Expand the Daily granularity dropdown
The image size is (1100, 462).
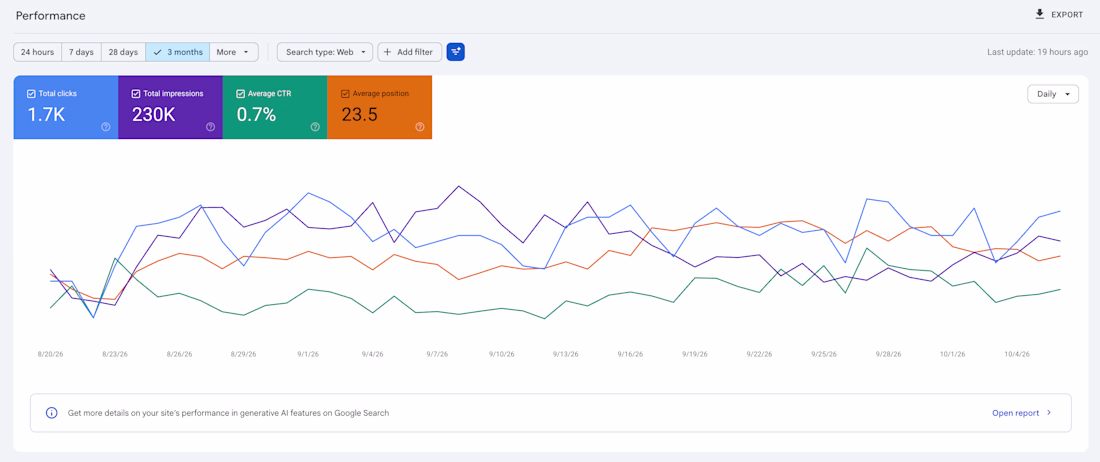pyautogui.click(x=1053, y=94)
